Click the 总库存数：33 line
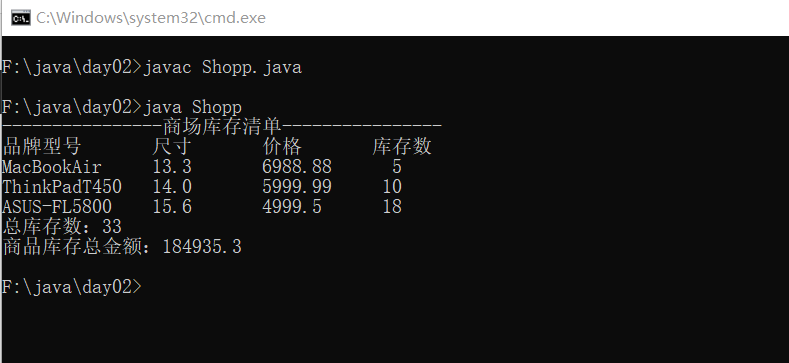 pos(62,227)
